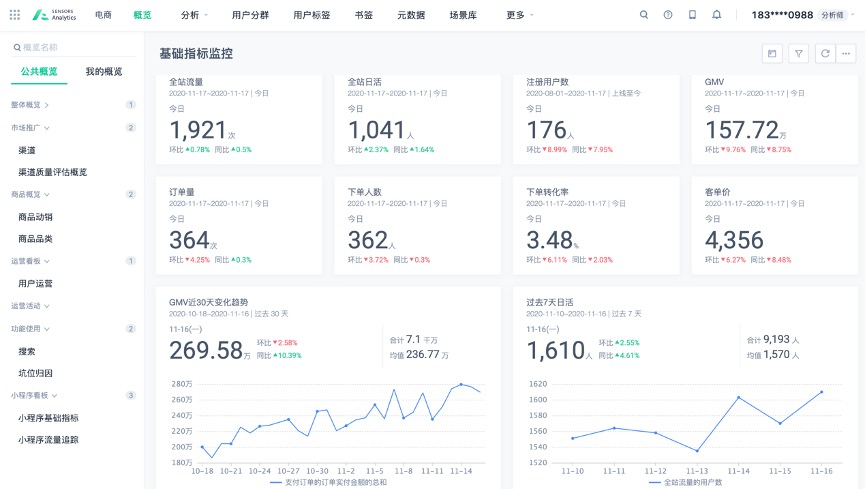Open the apps grid menu icon

tap(15, 15)
